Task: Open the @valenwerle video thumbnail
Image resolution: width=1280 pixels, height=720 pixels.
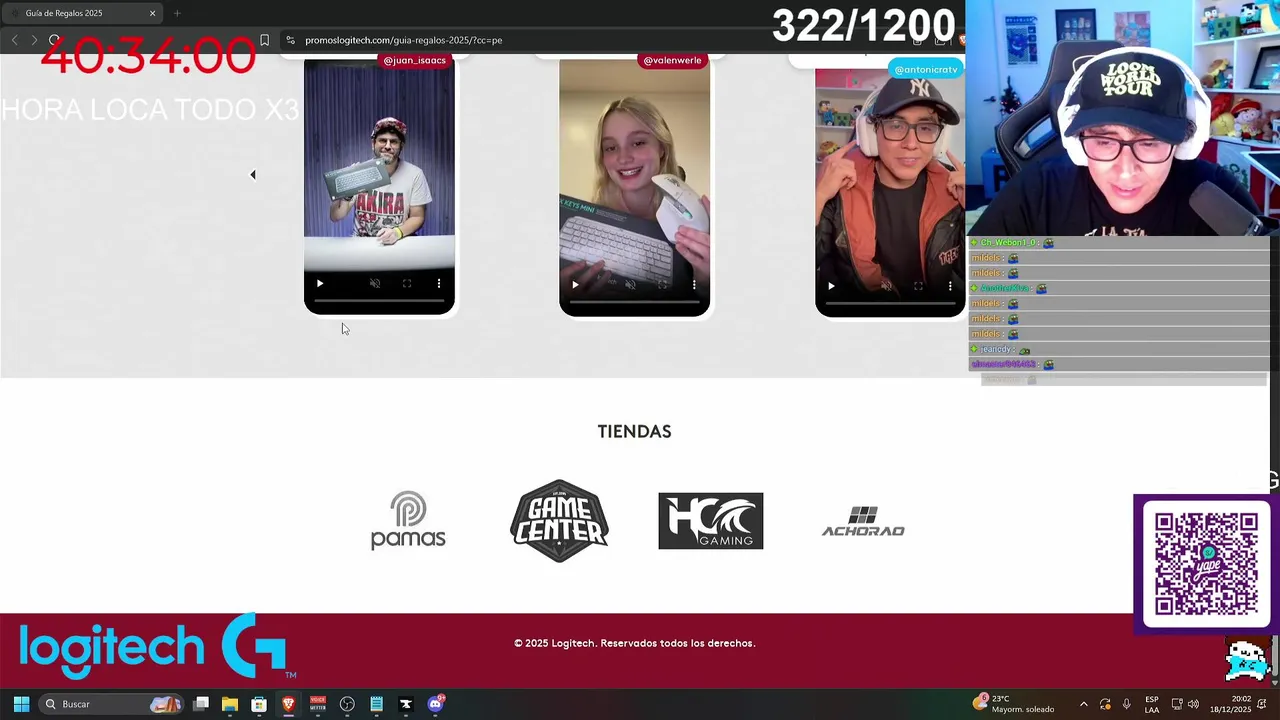Action: tap(635, 186)
